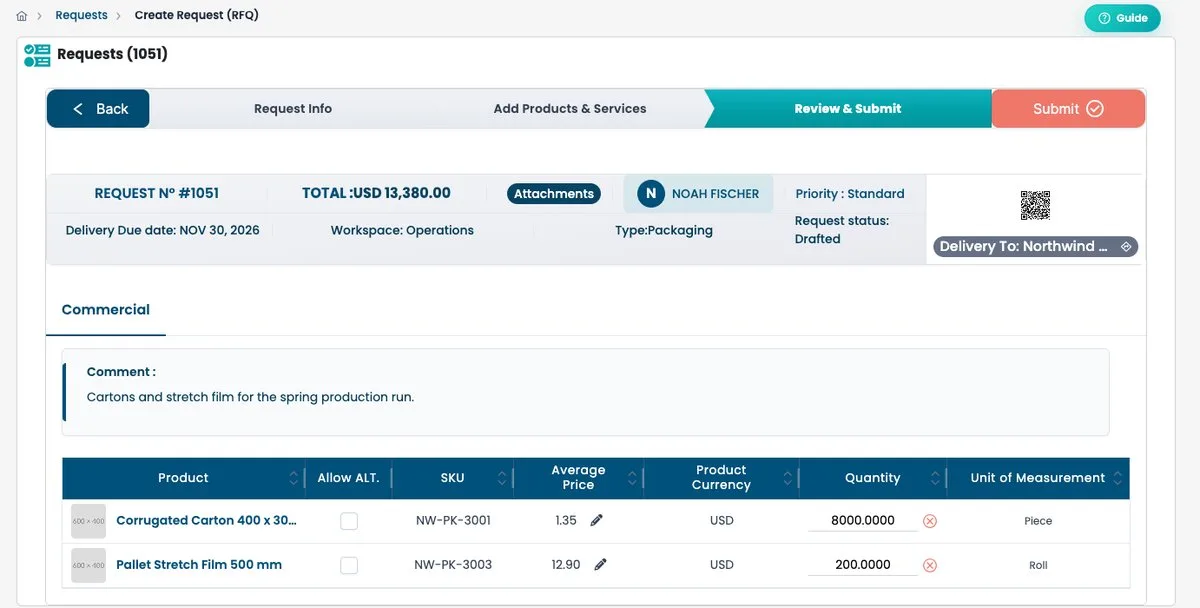
Task: Click the checkmark circle on Submit
Action: click(1095, 109)
